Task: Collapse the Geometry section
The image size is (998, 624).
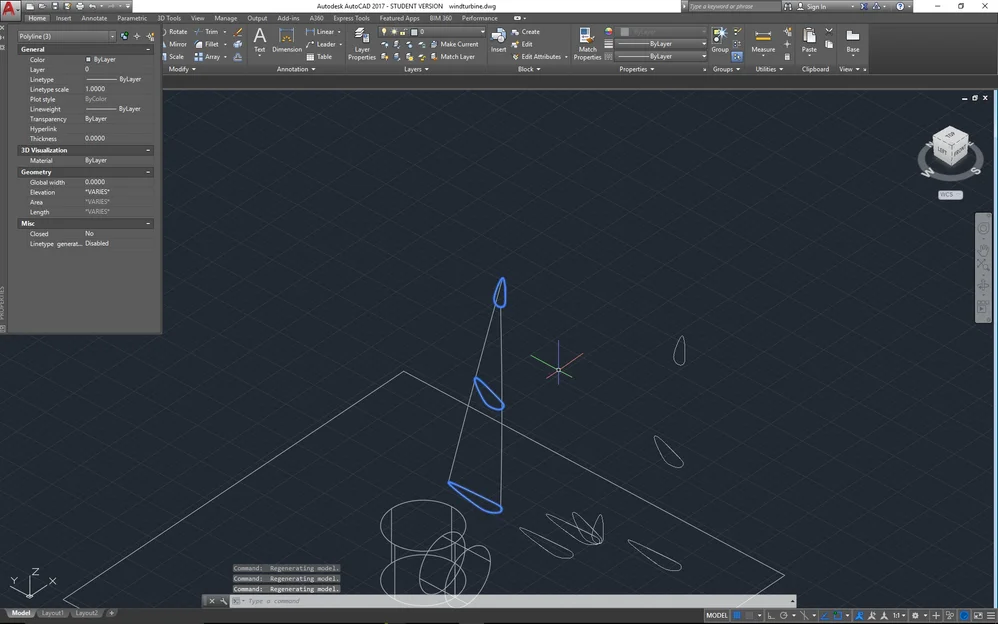Action: [148, 172]
